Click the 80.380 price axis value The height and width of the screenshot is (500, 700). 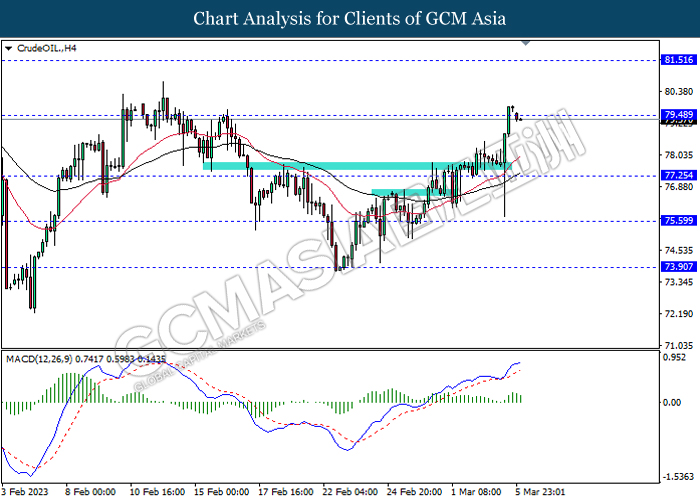[x=679, y=92]
